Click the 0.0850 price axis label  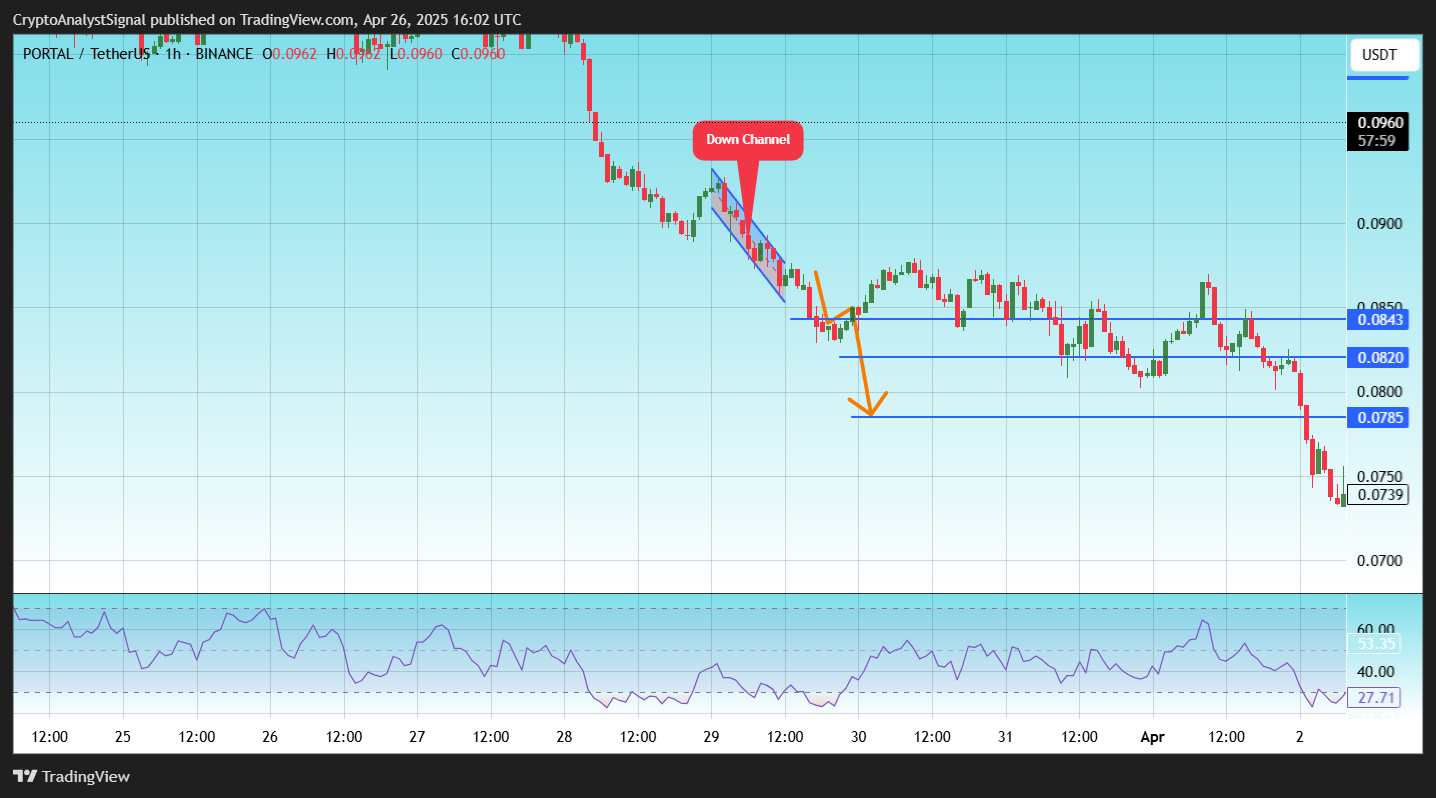tap(1380, 306)
